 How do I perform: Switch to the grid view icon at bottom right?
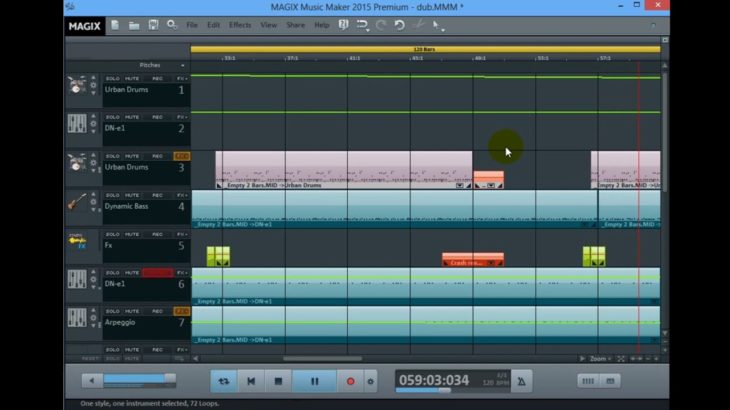point(588,381)
